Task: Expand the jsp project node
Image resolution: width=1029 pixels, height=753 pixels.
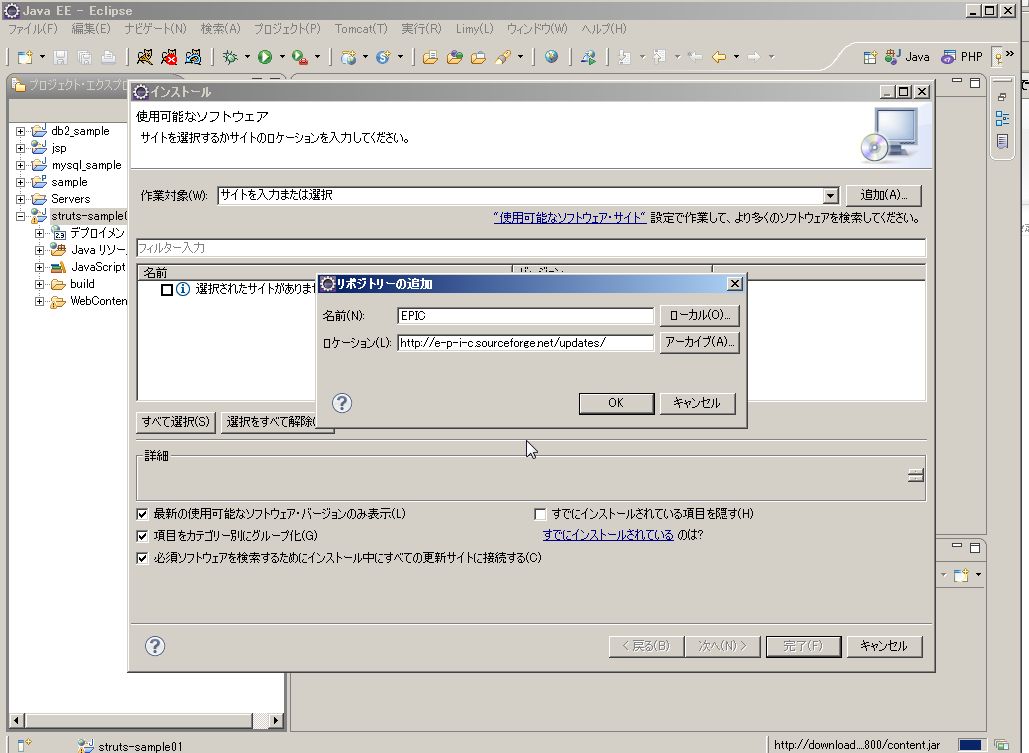Action: 20,148
